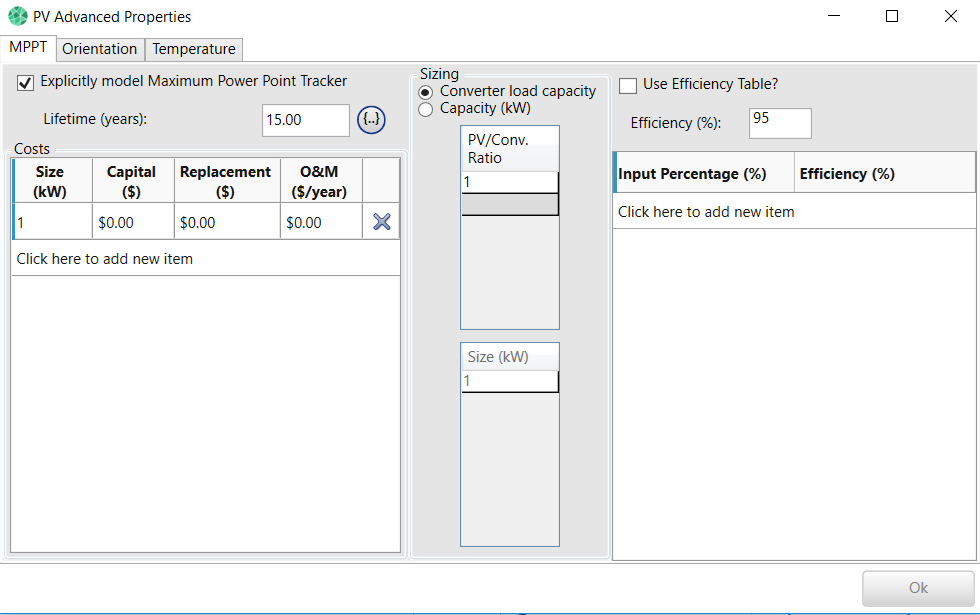Viewport: 980px width, 615px height.
Task: Select Capacity (kW) sizing option
Action: point(426,109)
